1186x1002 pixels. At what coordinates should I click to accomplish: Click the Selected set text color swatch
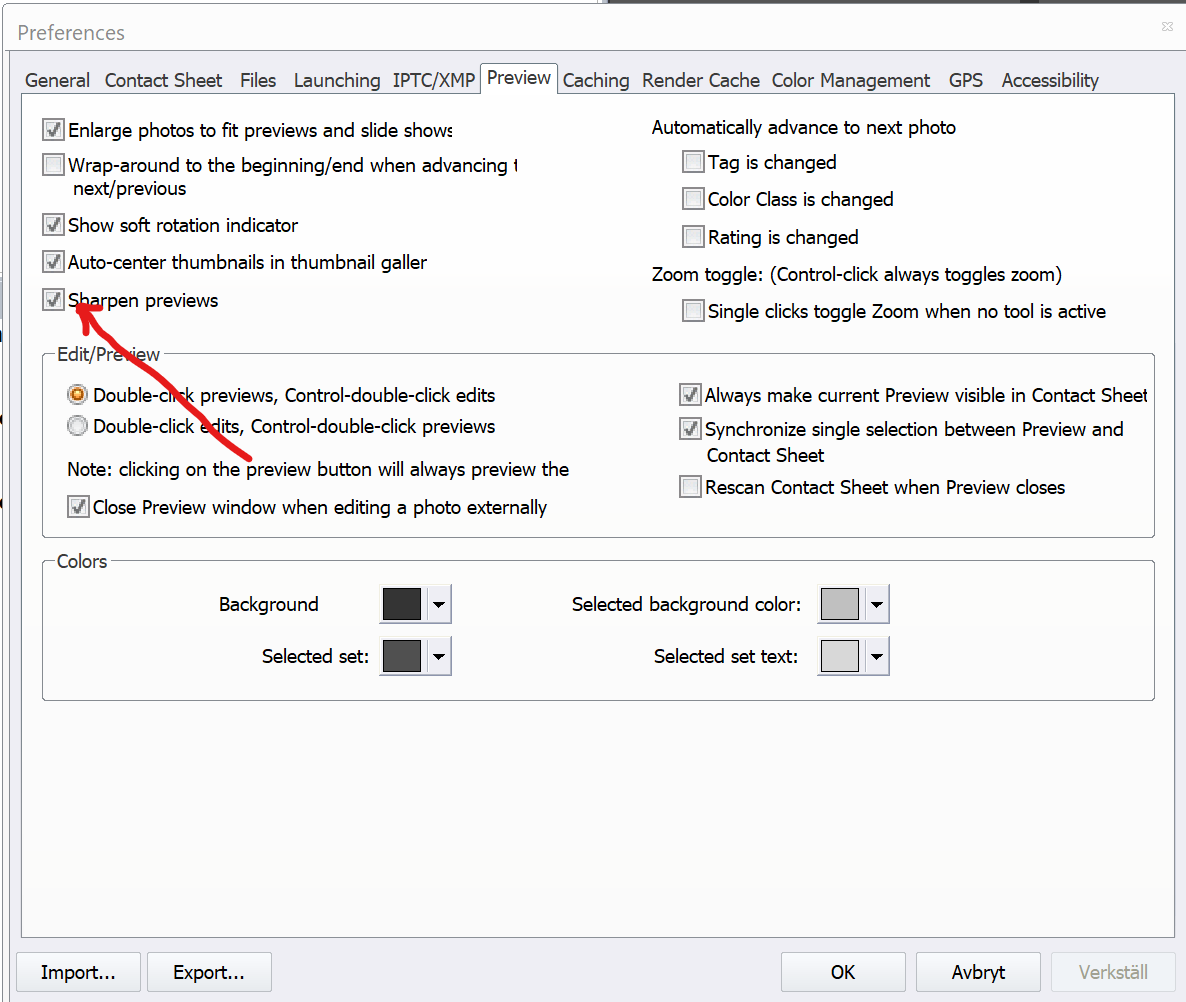coord(840,656)
